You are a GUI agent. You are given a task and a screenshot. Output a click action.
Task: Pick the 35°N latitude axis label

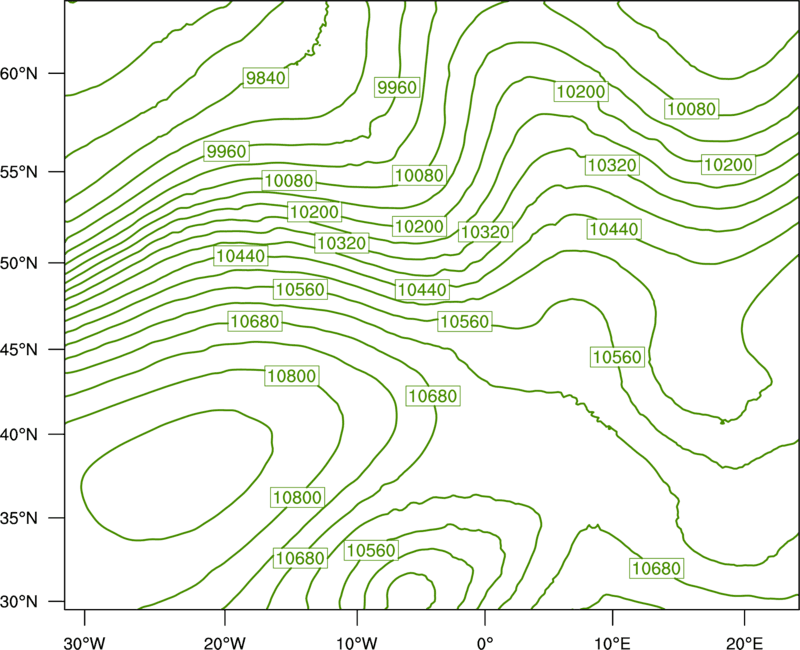(19, 518)
